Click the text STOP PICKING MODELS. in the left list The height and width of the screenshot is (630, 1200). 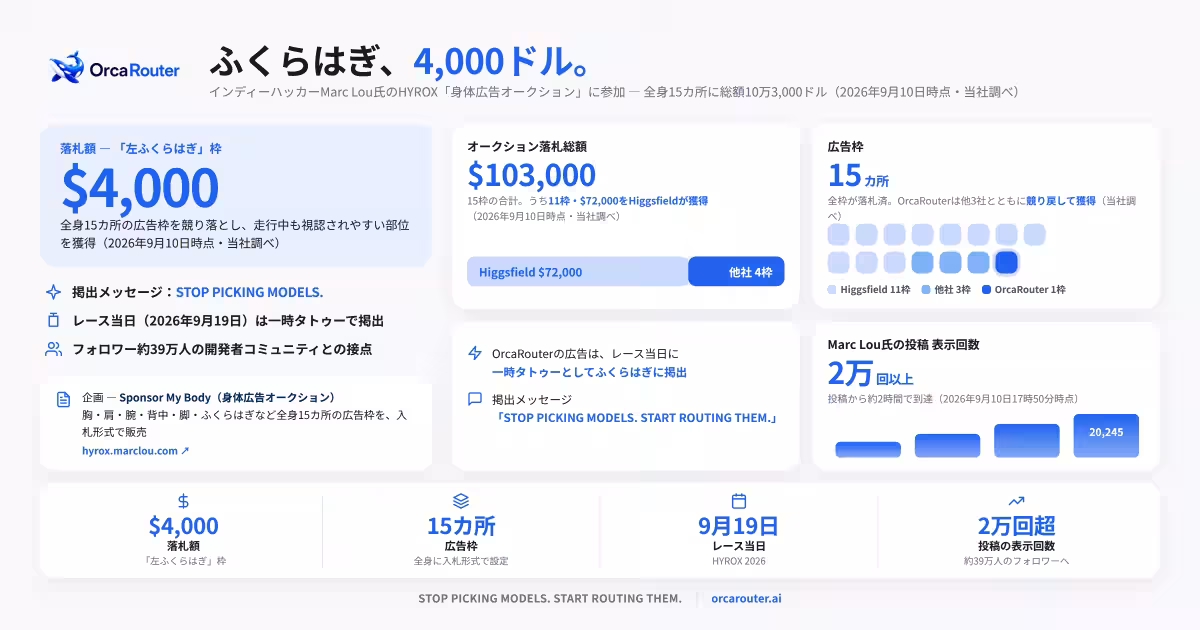(x=249, y=293)
